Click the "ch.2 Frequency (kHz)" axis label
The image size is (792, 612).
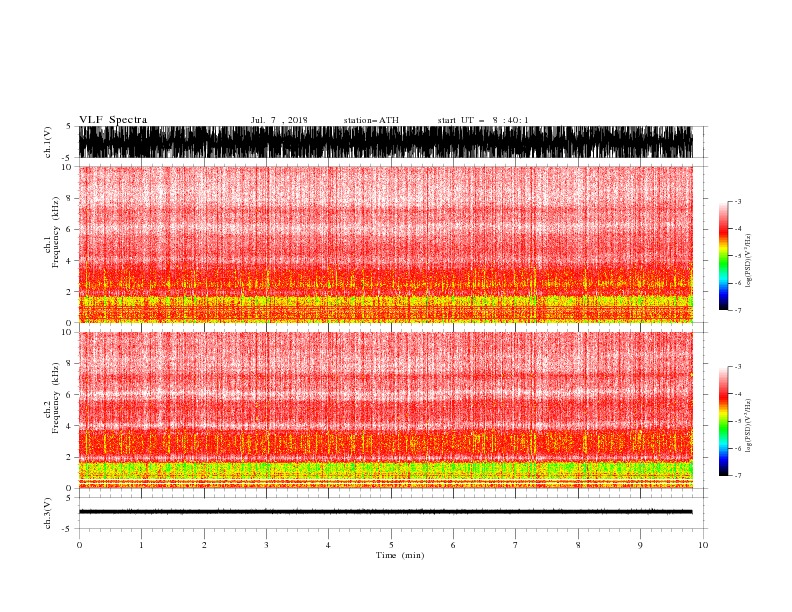(52, 398)
